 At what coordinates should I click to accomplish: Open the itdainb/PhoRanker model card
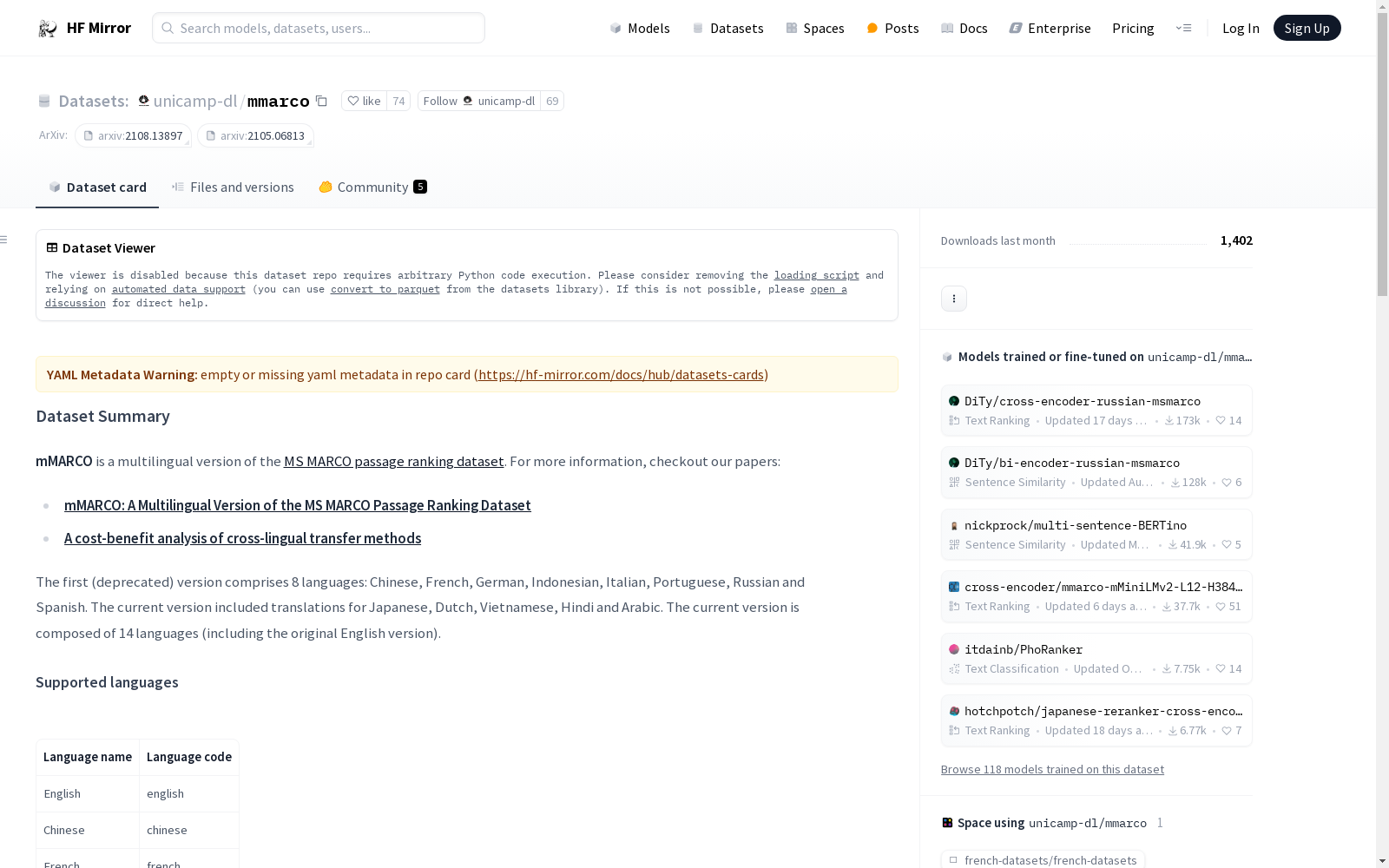point(1096,659)
